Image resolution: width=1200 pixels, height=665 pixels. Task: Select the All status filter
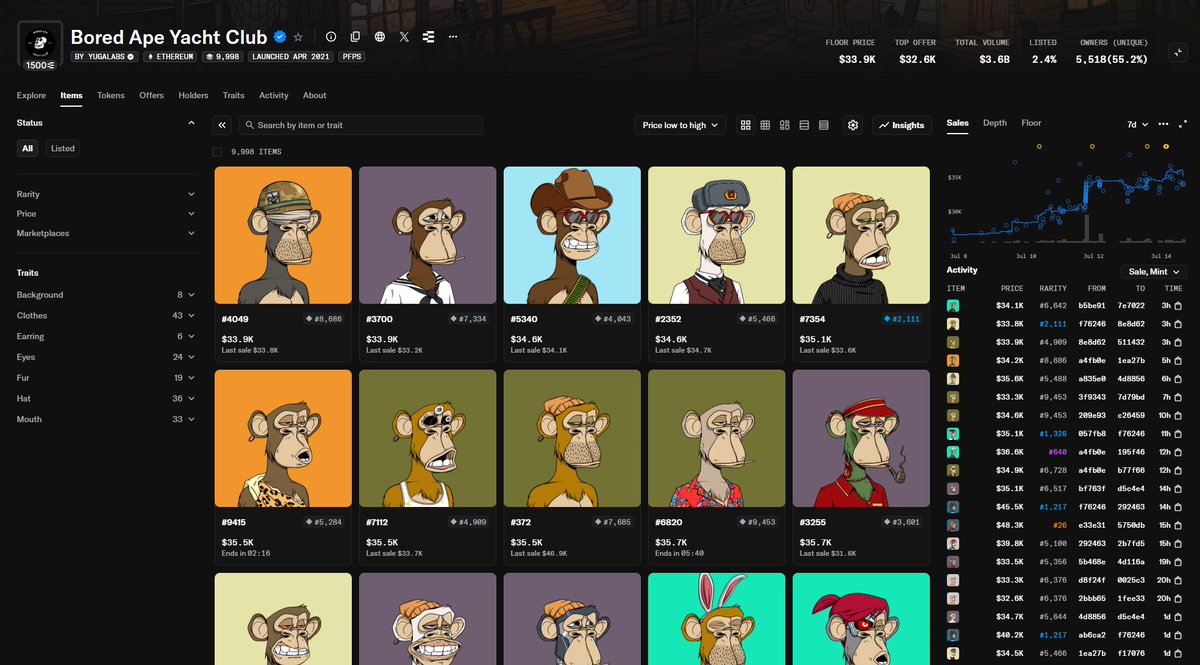(x=28, y=148)
